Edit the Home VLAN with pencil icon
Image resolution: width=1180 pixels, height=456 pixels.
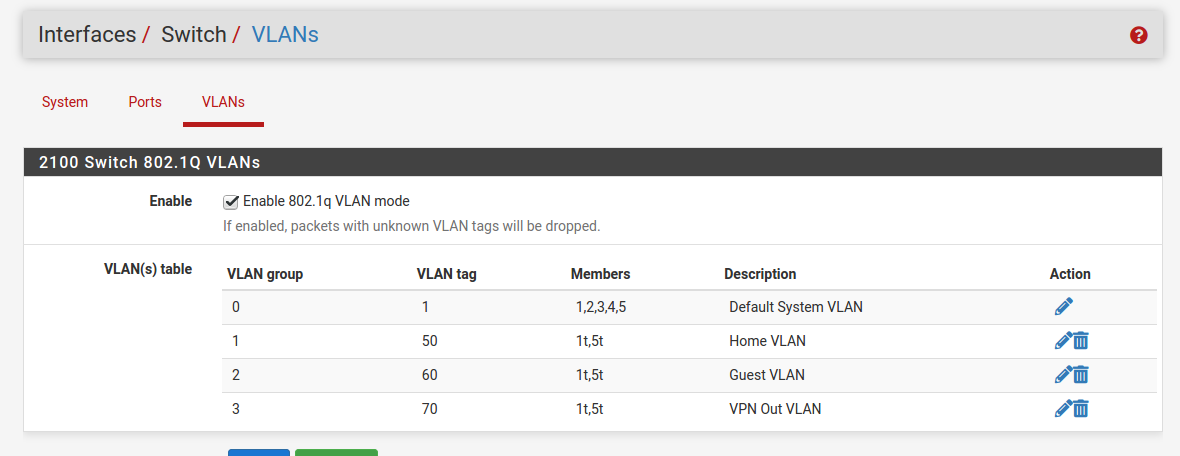(1063, 341)
